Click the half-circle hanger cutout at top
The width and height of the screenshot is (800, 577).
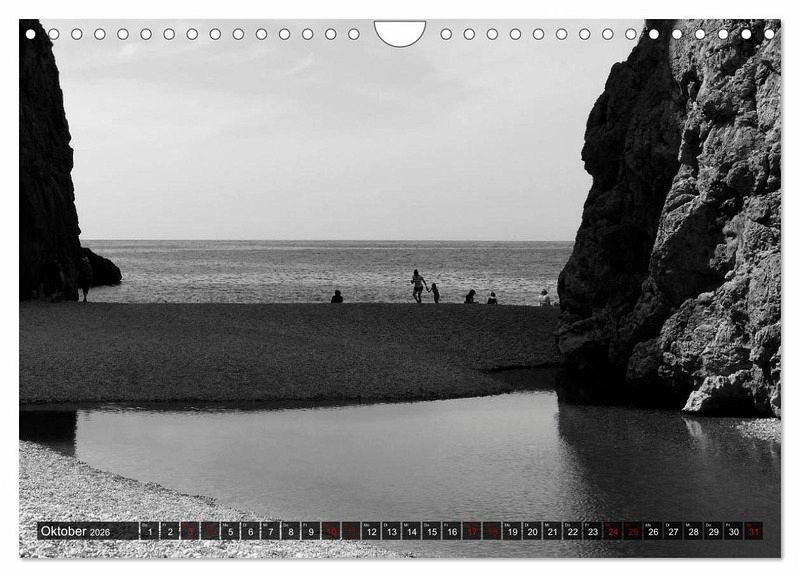[399, 31]
